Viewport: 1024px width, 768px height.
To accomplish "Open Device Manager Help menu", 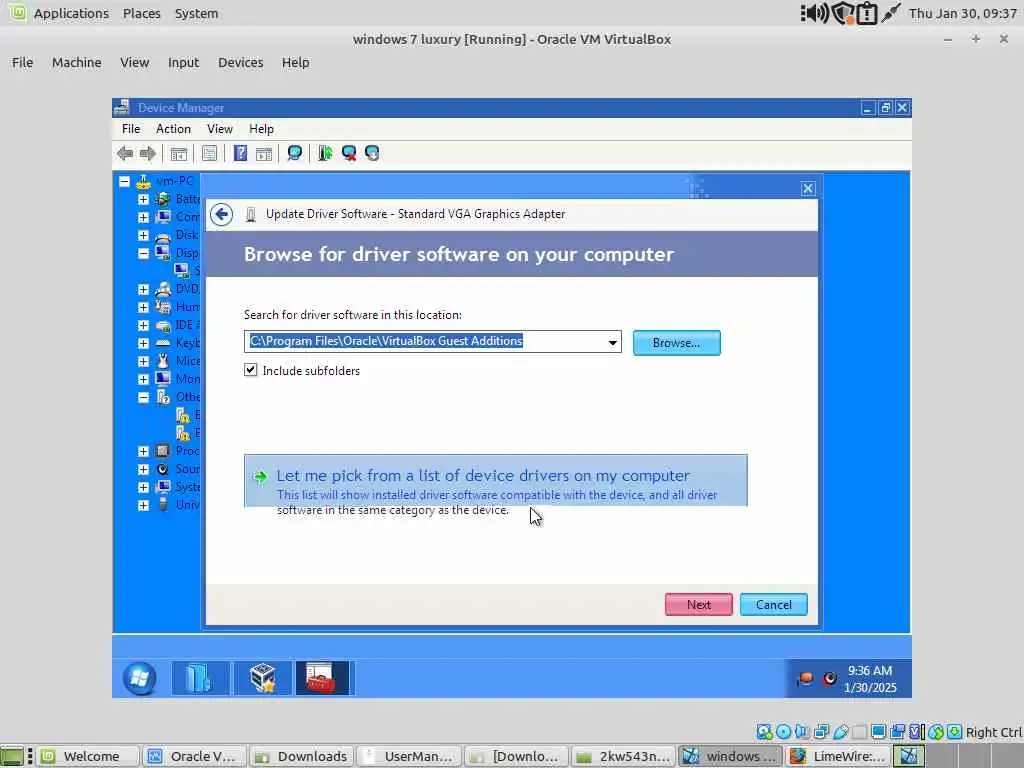I will pos(261,129).
